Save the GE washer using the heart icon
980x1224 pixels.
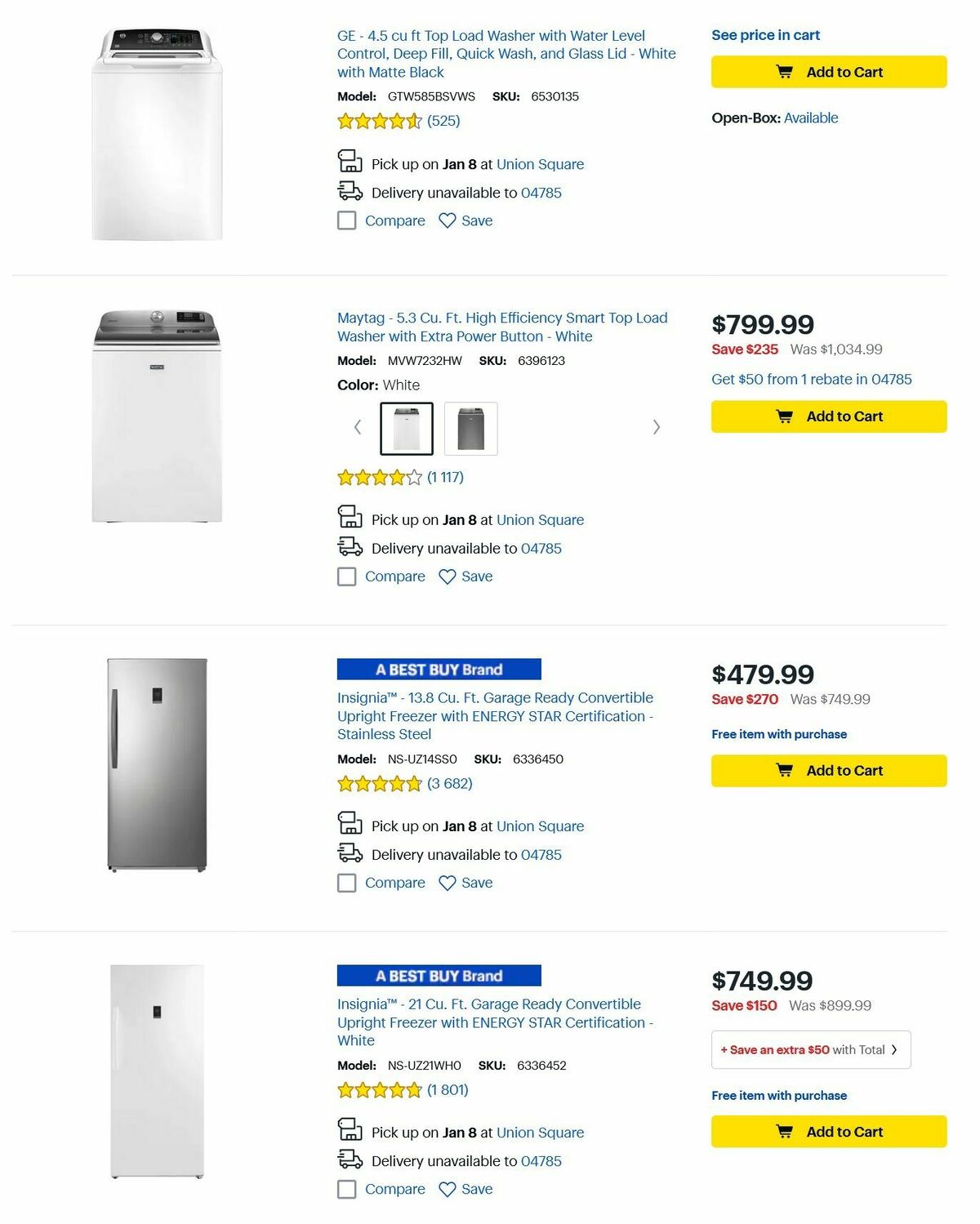446,220
